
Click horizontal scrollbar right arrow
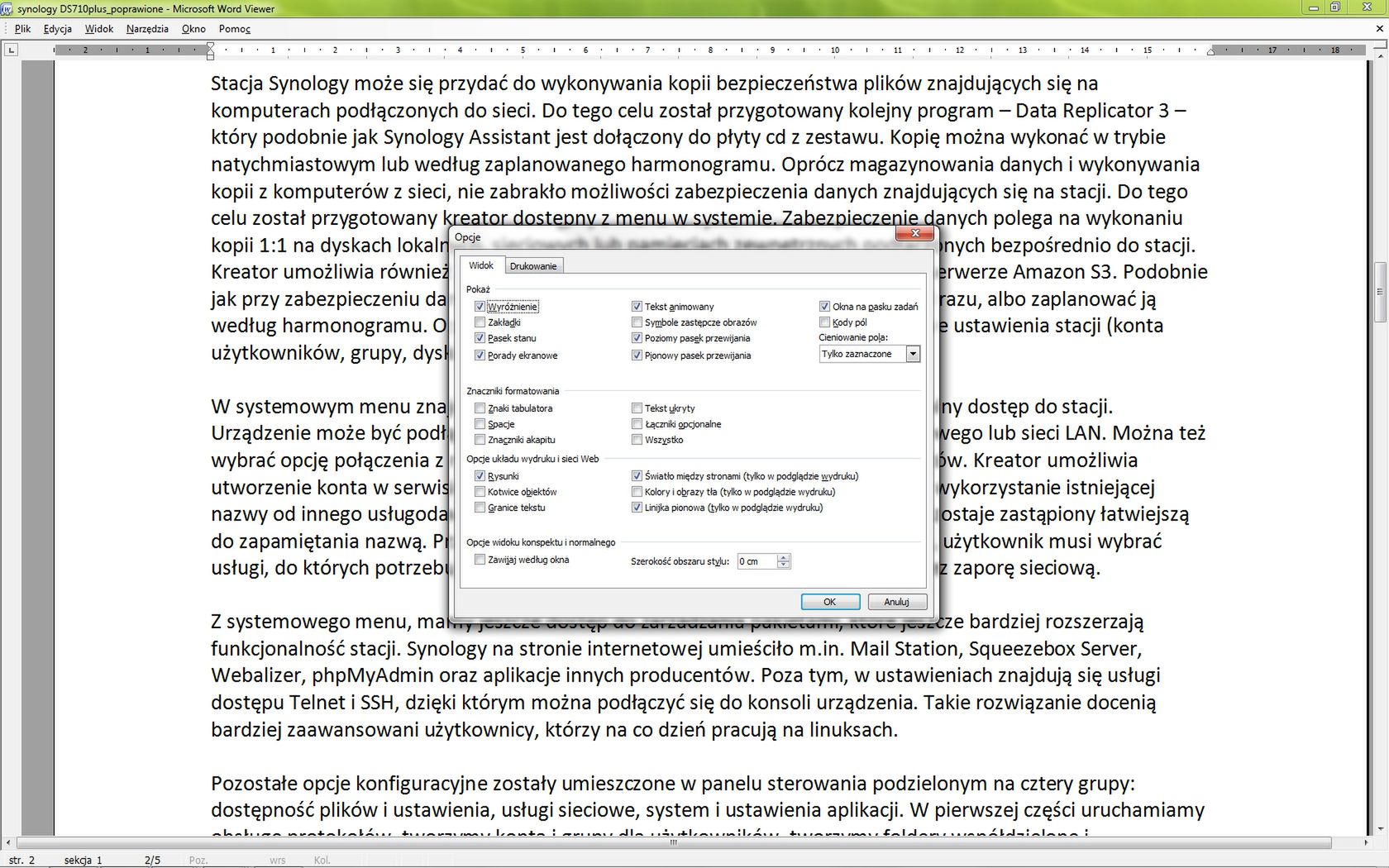coord(1365,843)
